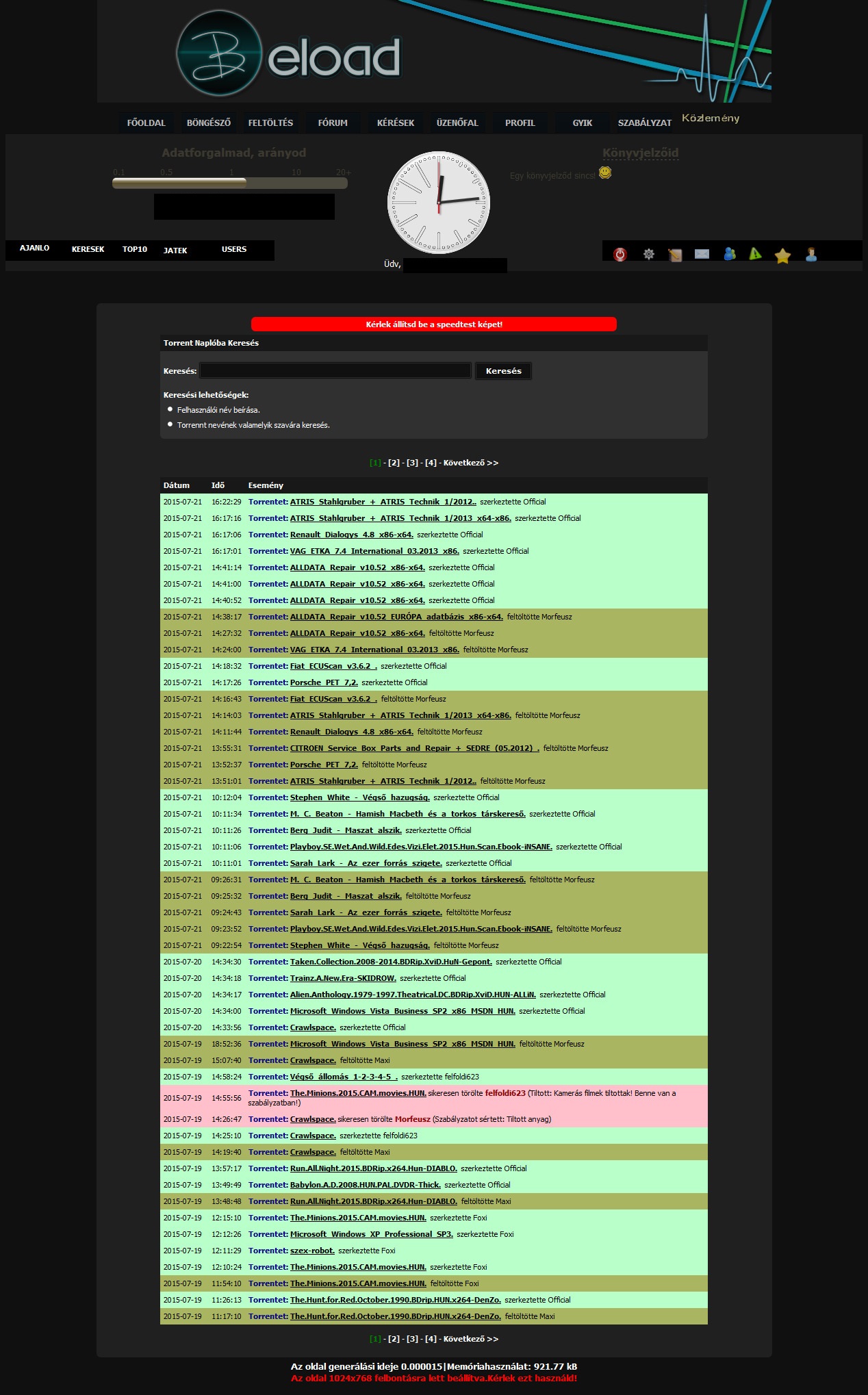Select the KERESEK tab
This screenshot has height=1395, width=868.
(88, 249)
